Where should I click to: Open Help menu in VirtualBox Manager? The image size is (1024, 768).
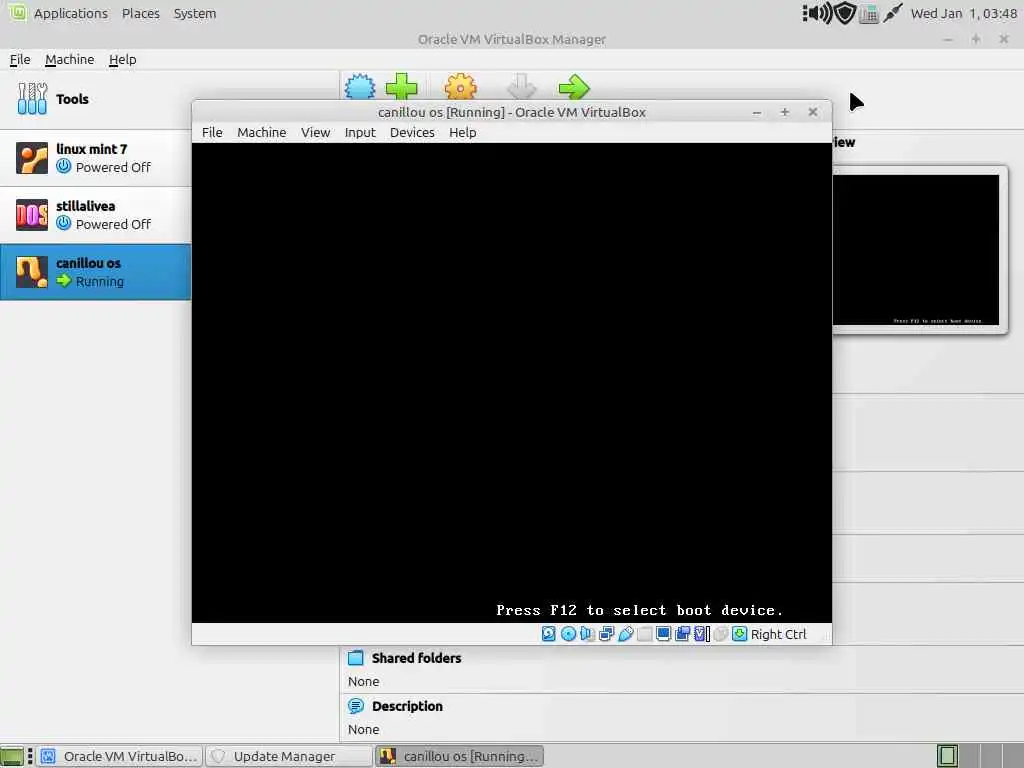[x=122, y=59]
